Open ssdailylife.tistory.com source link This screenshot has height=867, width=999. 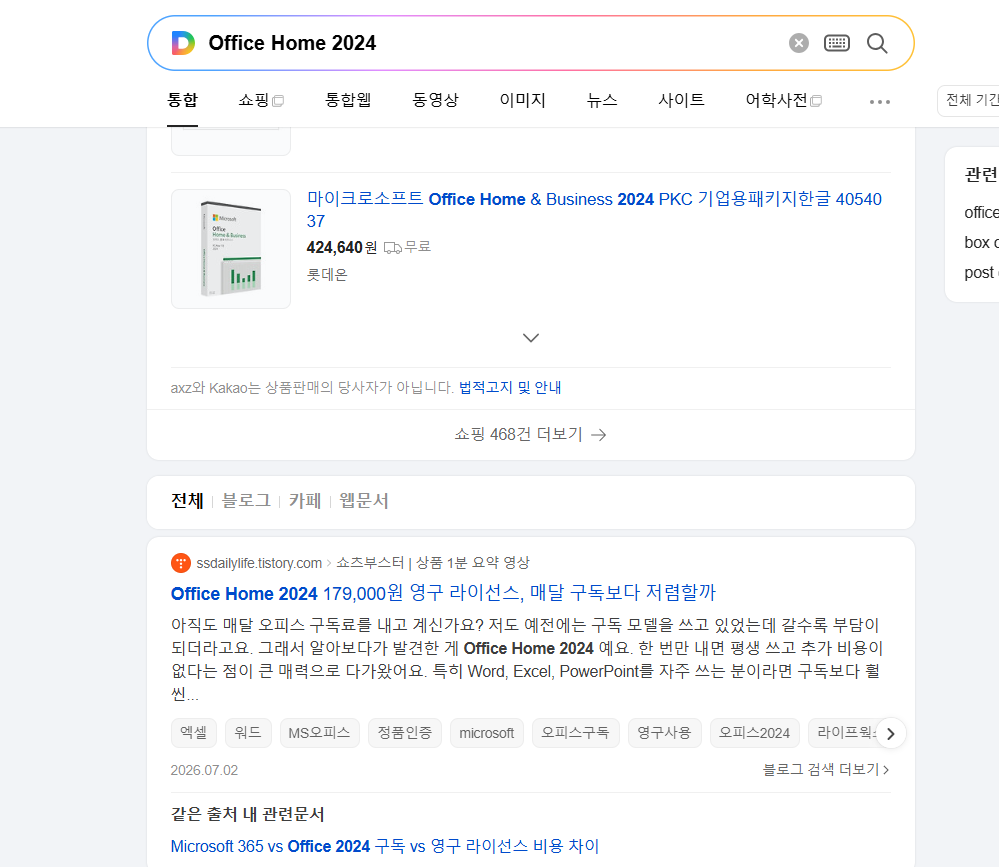point(259,563)
